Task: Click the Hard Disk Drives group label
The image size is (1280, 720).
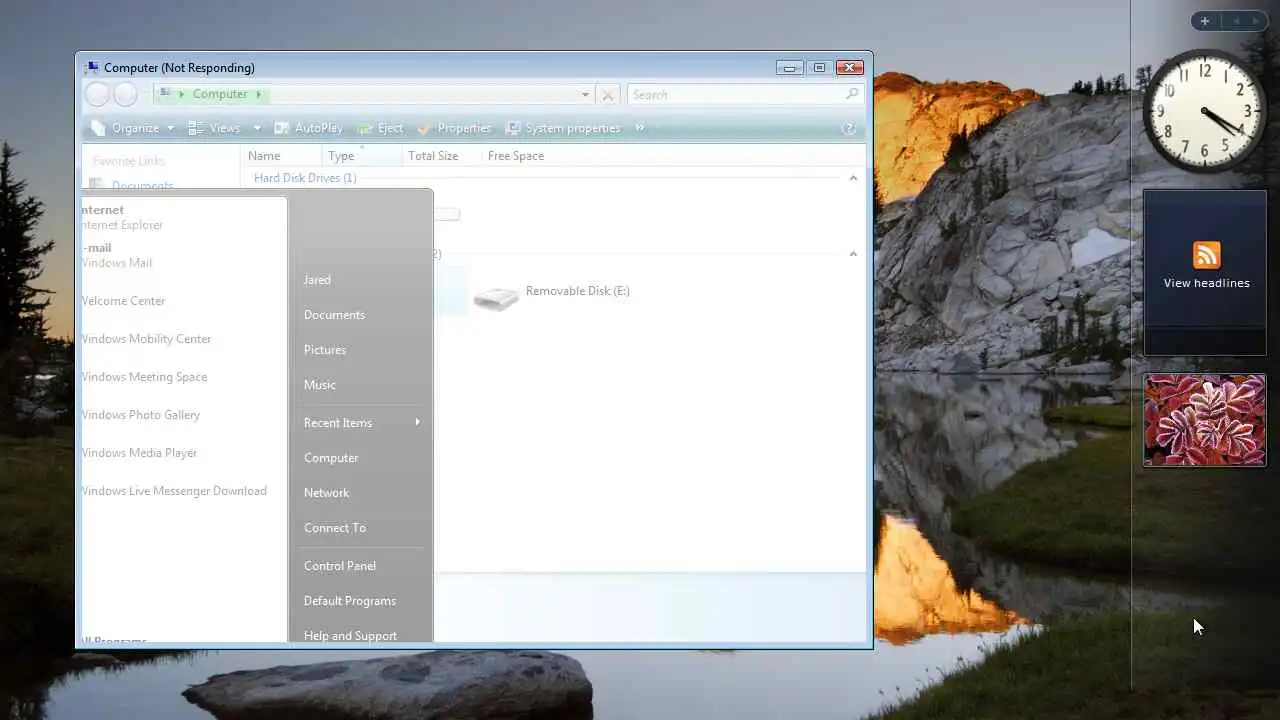Action: click(x=305, y=178)
